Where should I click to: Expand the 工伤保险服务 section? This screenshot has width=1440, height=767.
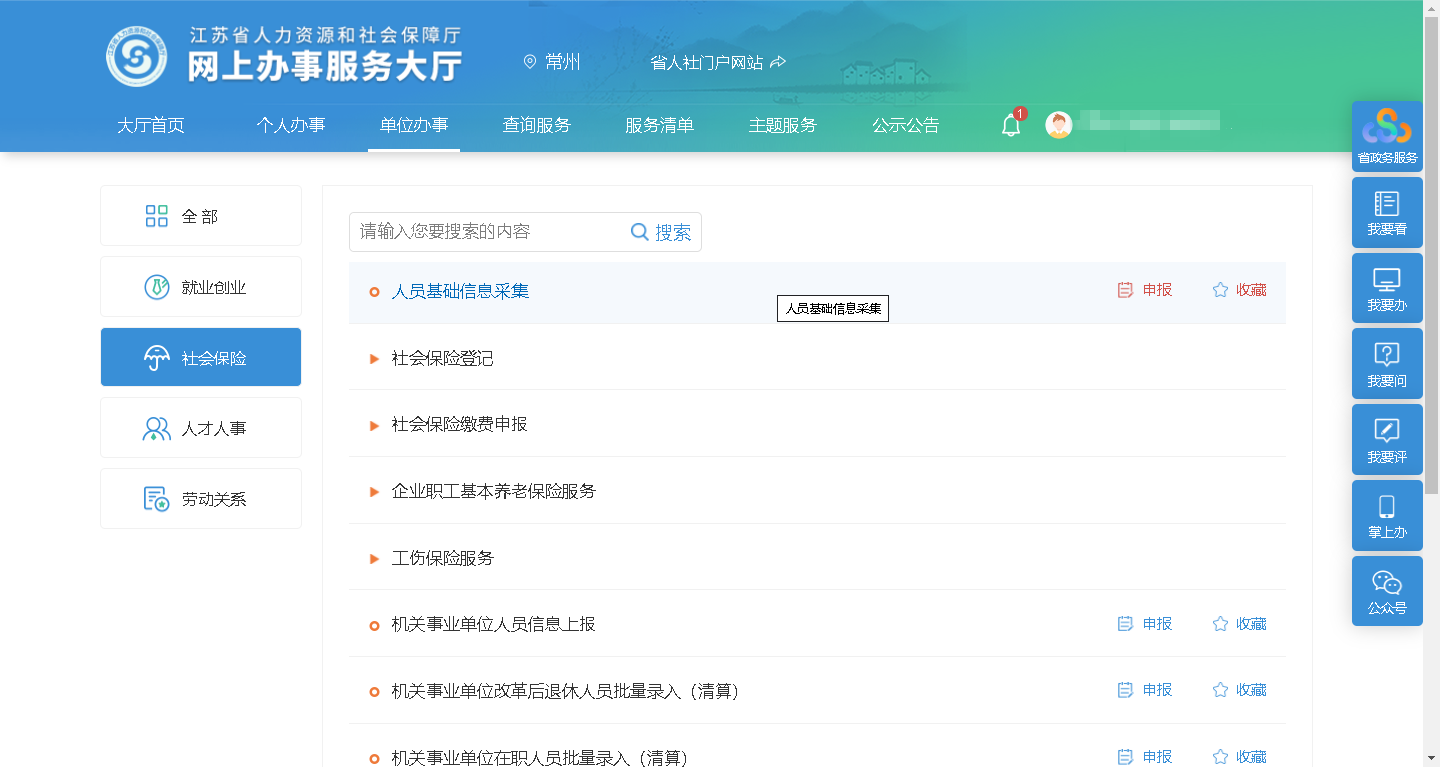442,558
